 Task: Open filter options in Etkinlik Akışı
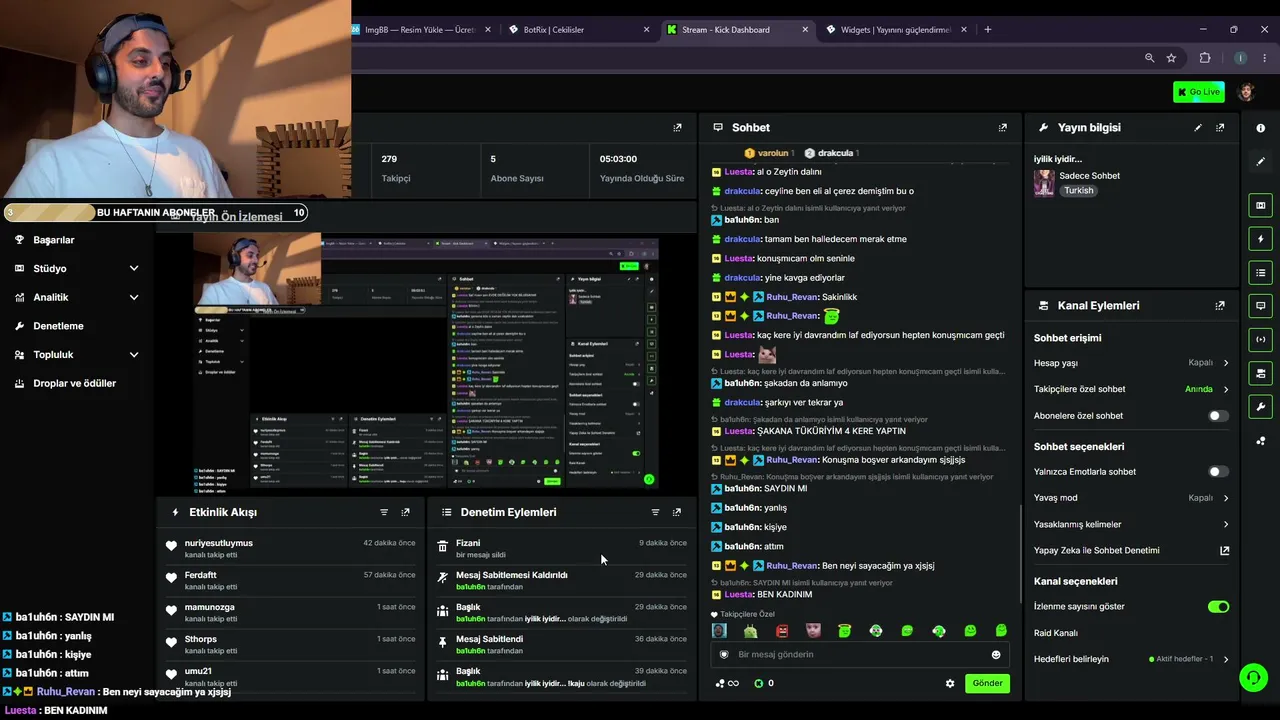pos(384,512)
